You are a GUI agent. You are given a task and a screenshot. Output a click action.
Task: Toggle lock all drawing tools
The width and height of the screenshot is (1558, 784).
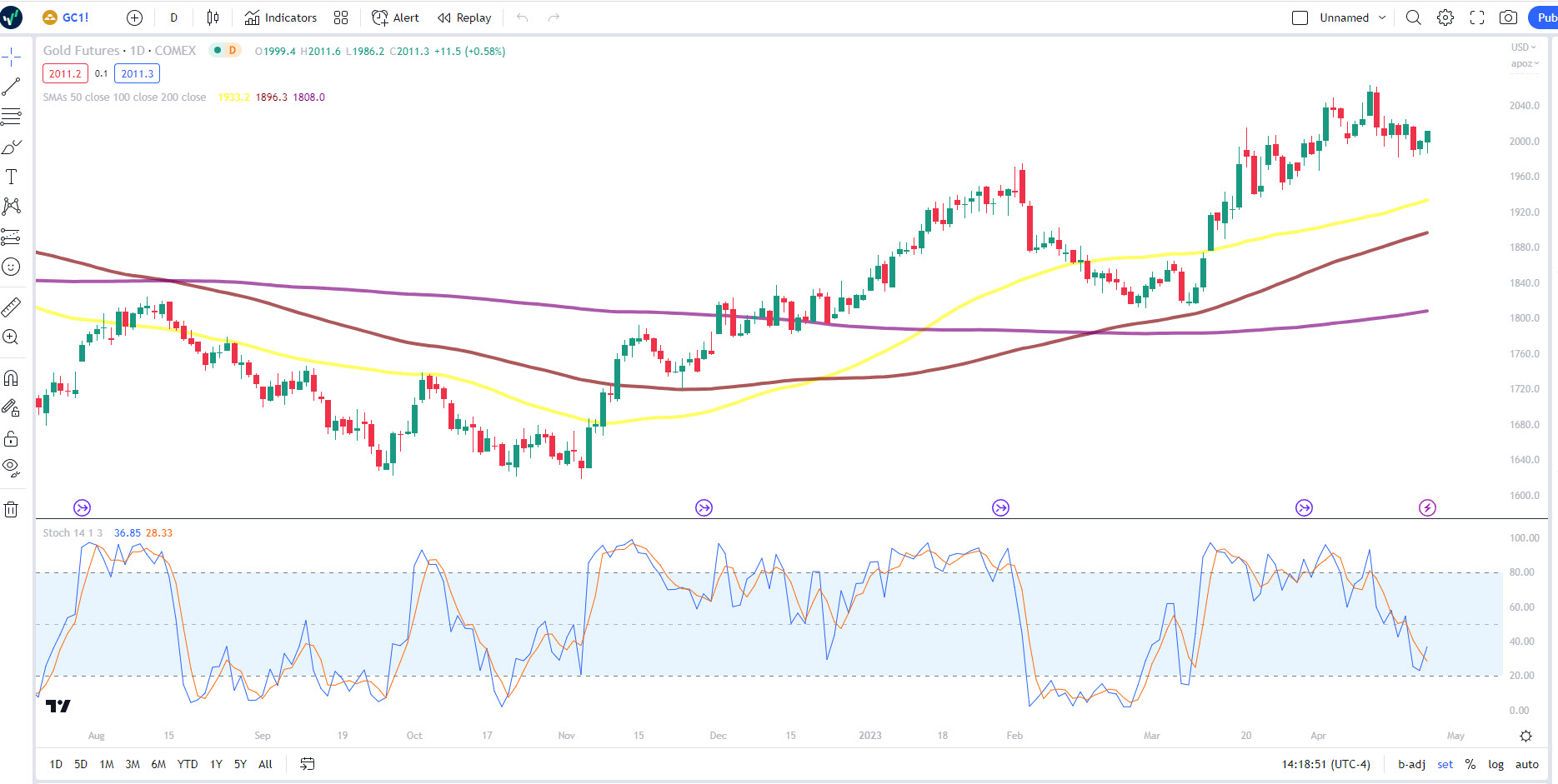11,438
